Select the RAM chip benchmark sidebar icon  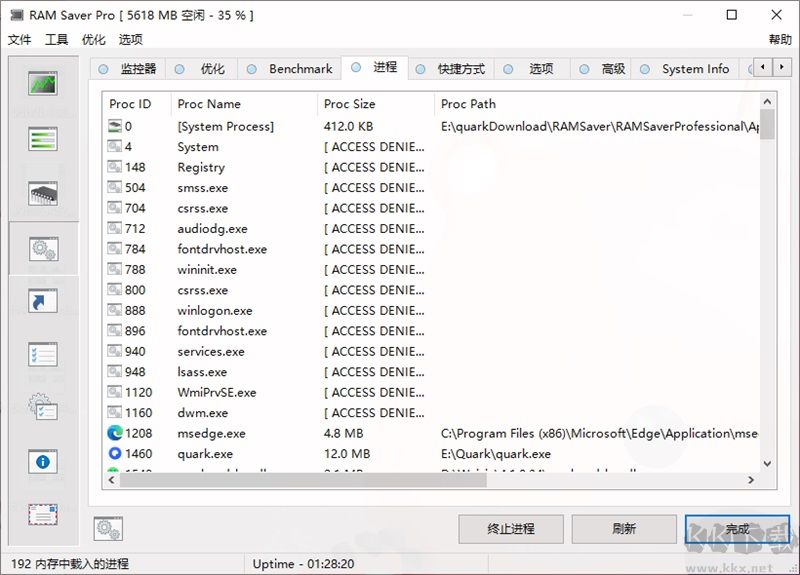(43, 193)
